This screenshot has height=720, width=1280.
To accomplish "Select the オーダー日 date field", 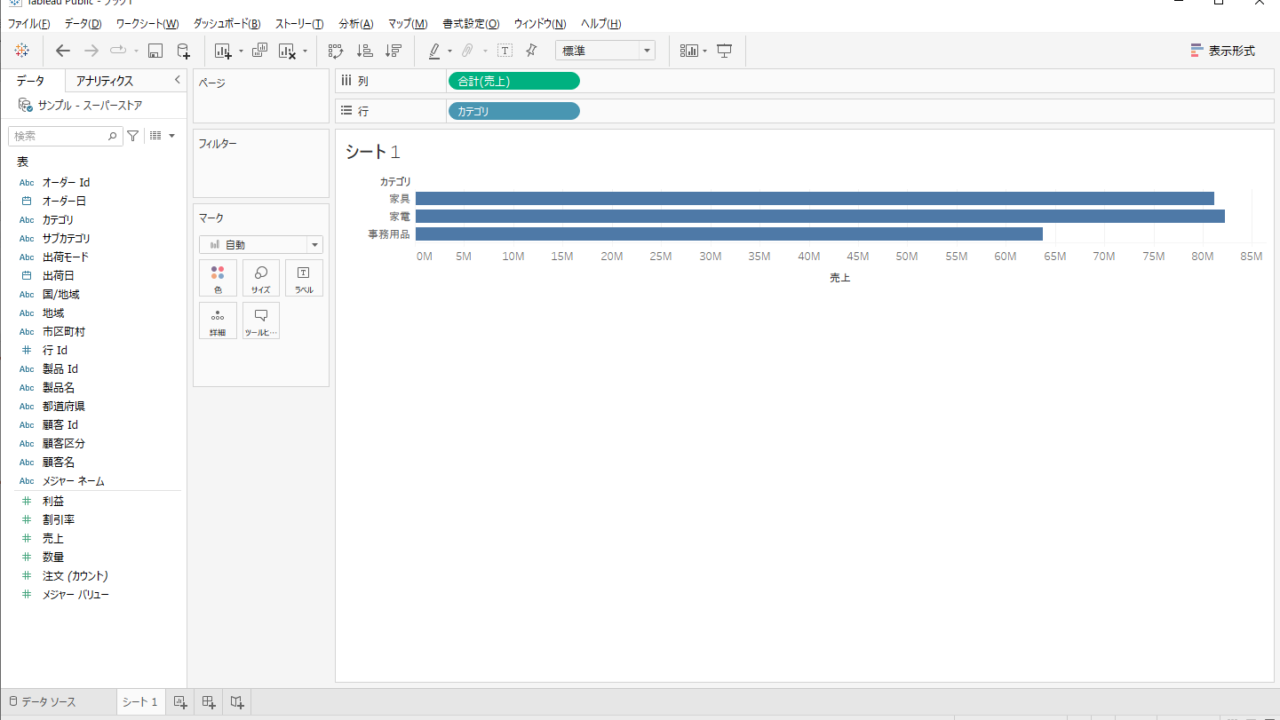I will [64, 201].
